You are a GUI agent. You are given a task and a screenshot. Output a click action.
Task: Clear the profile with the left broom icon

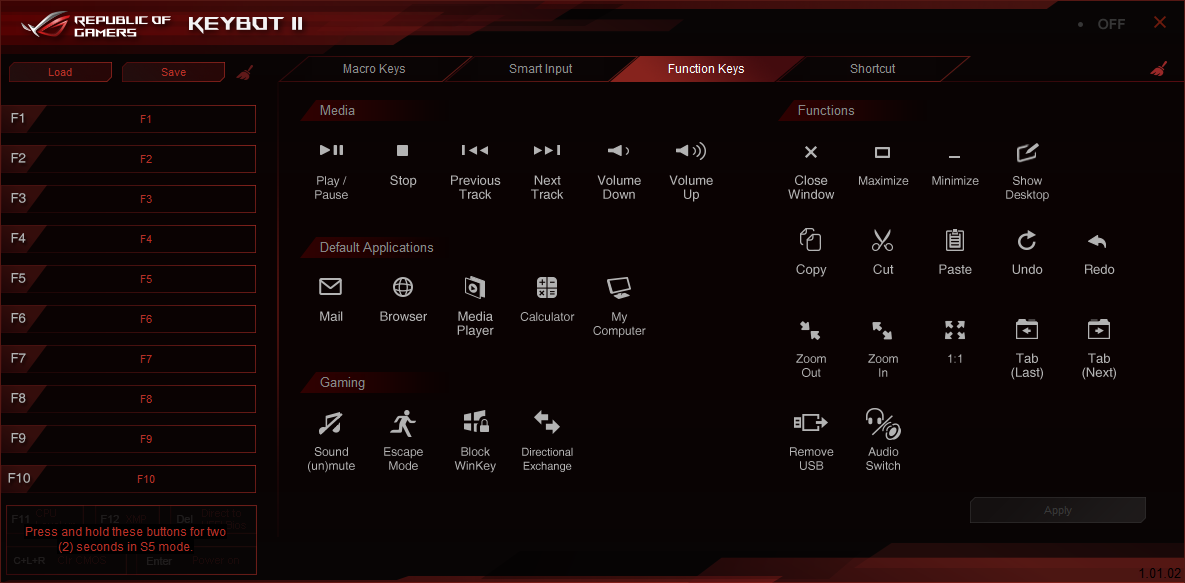[x=245, y=73]
